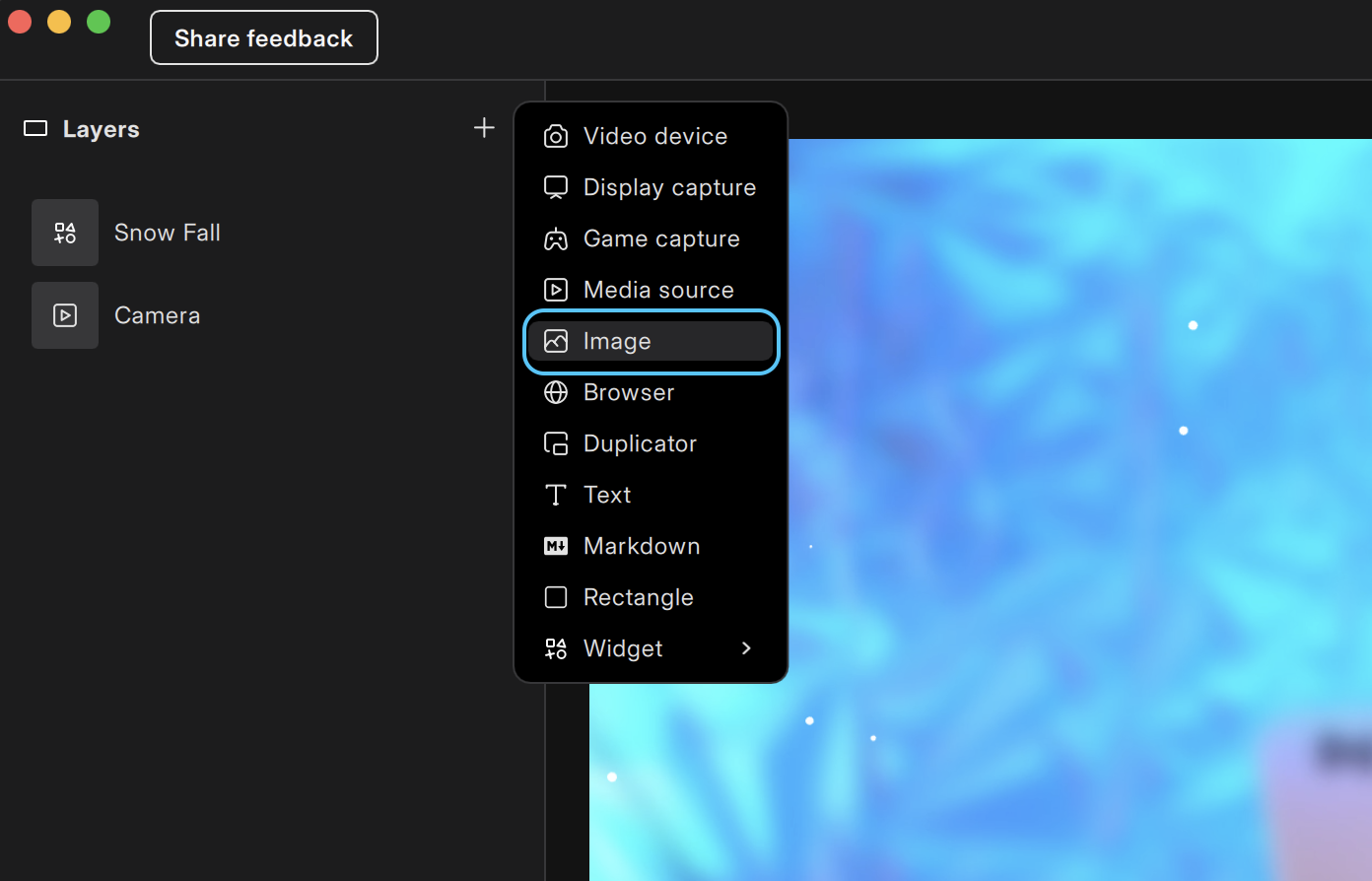Choose Image from the add menu

point(617,341)
